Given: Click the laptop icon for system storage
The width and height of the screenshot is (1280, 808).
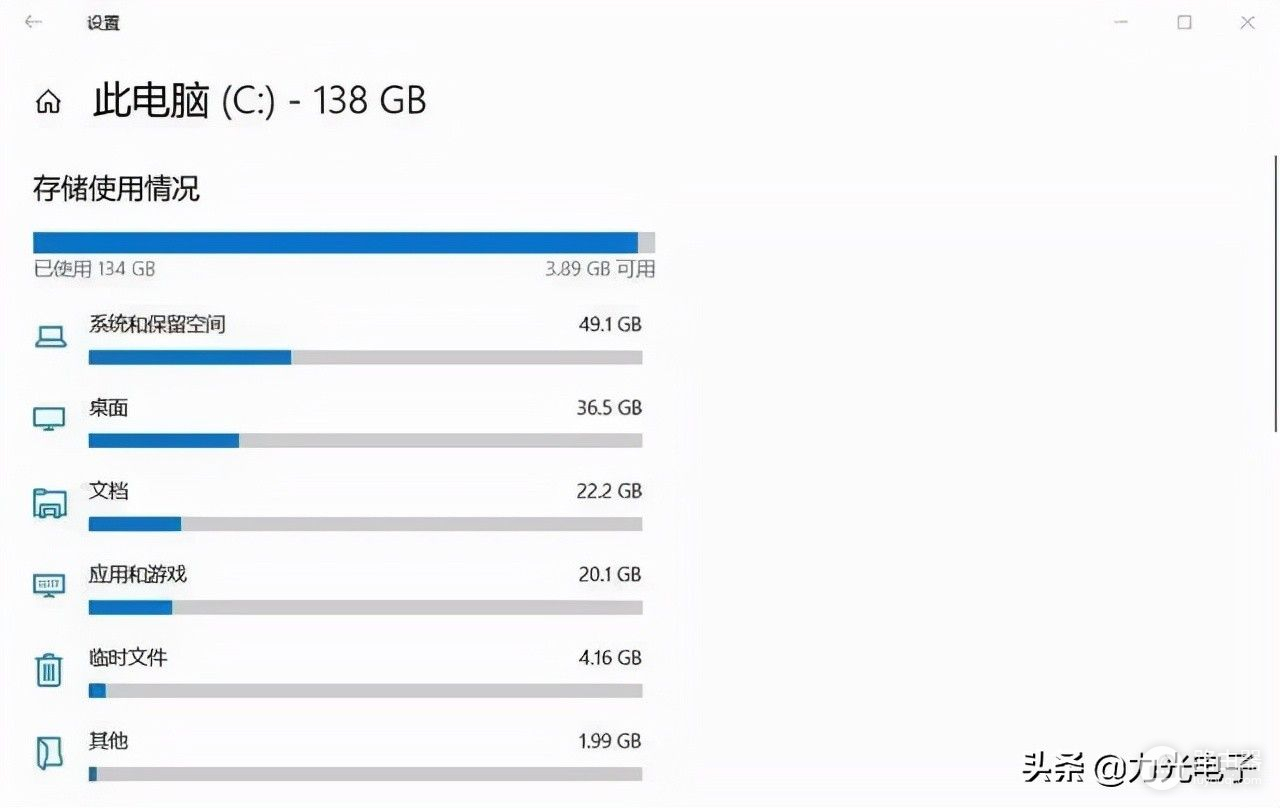Looking at the screenshot, I should [50, 337].
